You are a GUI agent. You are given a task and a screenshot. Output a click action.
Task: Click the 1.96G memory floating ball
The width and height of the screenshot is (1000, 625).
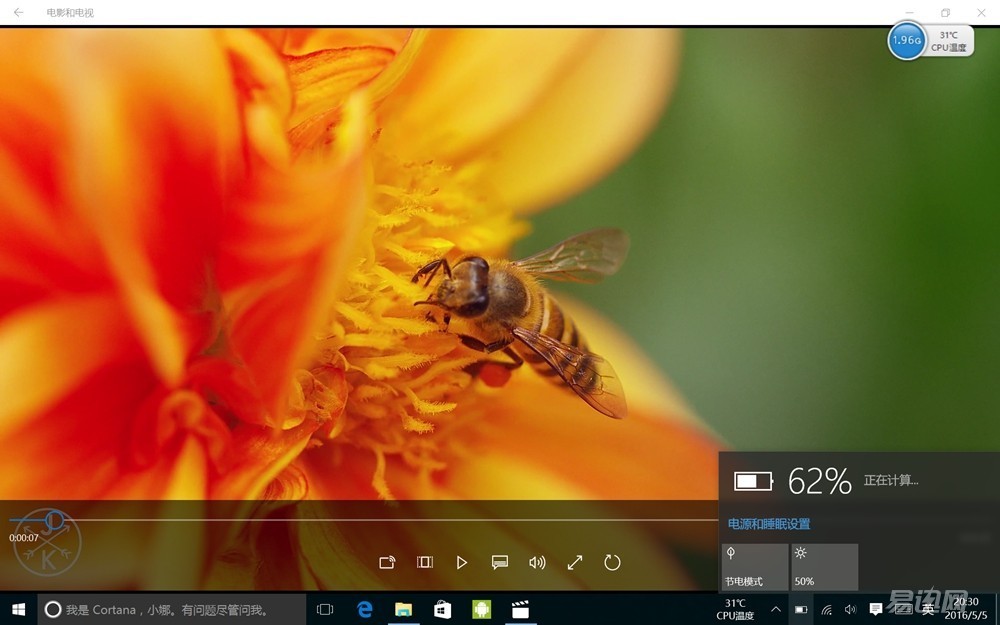[x=906, y=40]
